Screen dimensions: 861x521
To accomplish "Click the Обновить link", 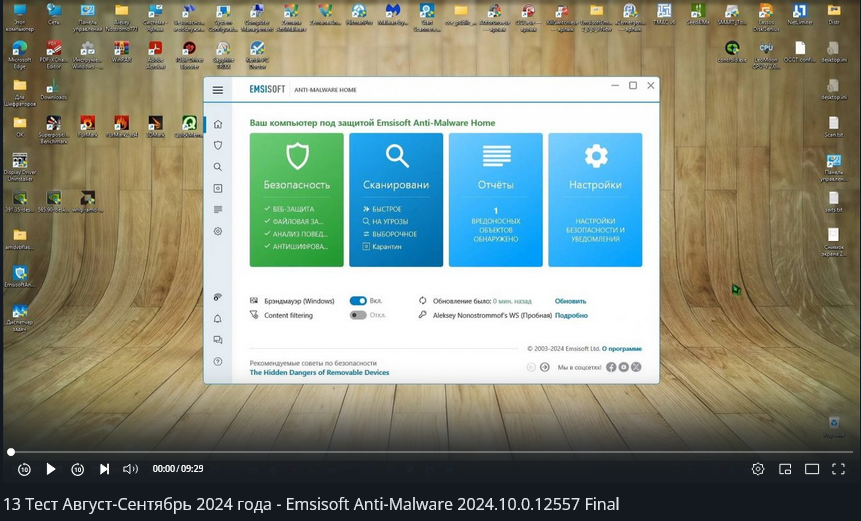I will 571,301.
